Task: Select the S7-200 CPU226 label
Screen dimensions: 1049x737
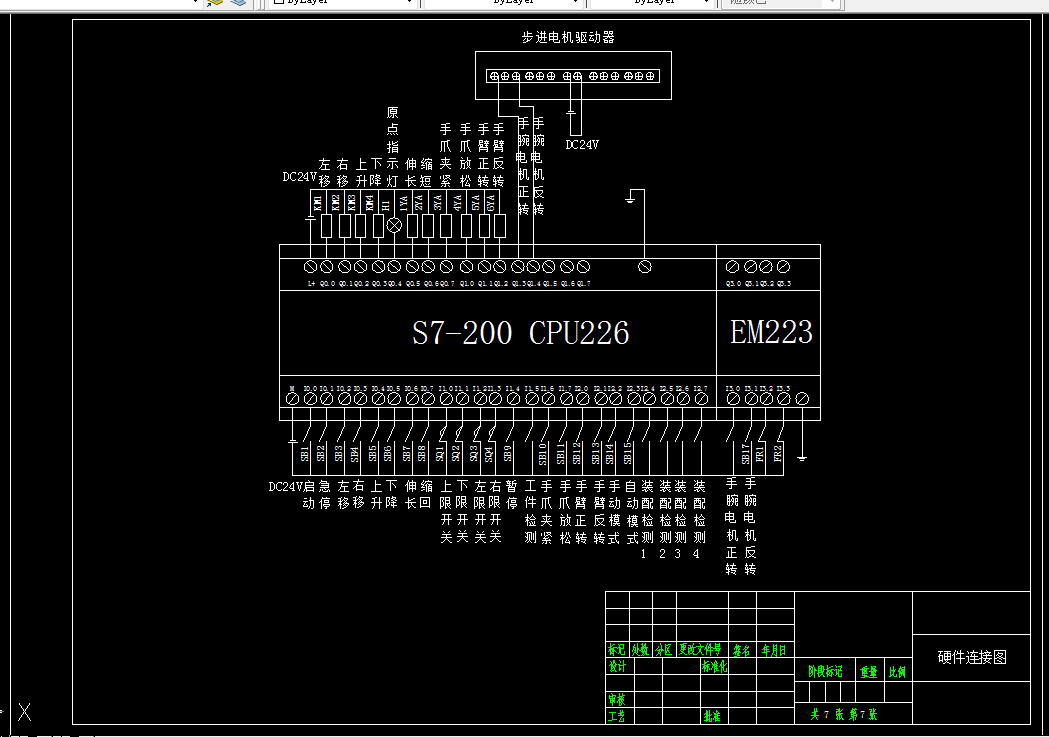Action: (520, 333)
